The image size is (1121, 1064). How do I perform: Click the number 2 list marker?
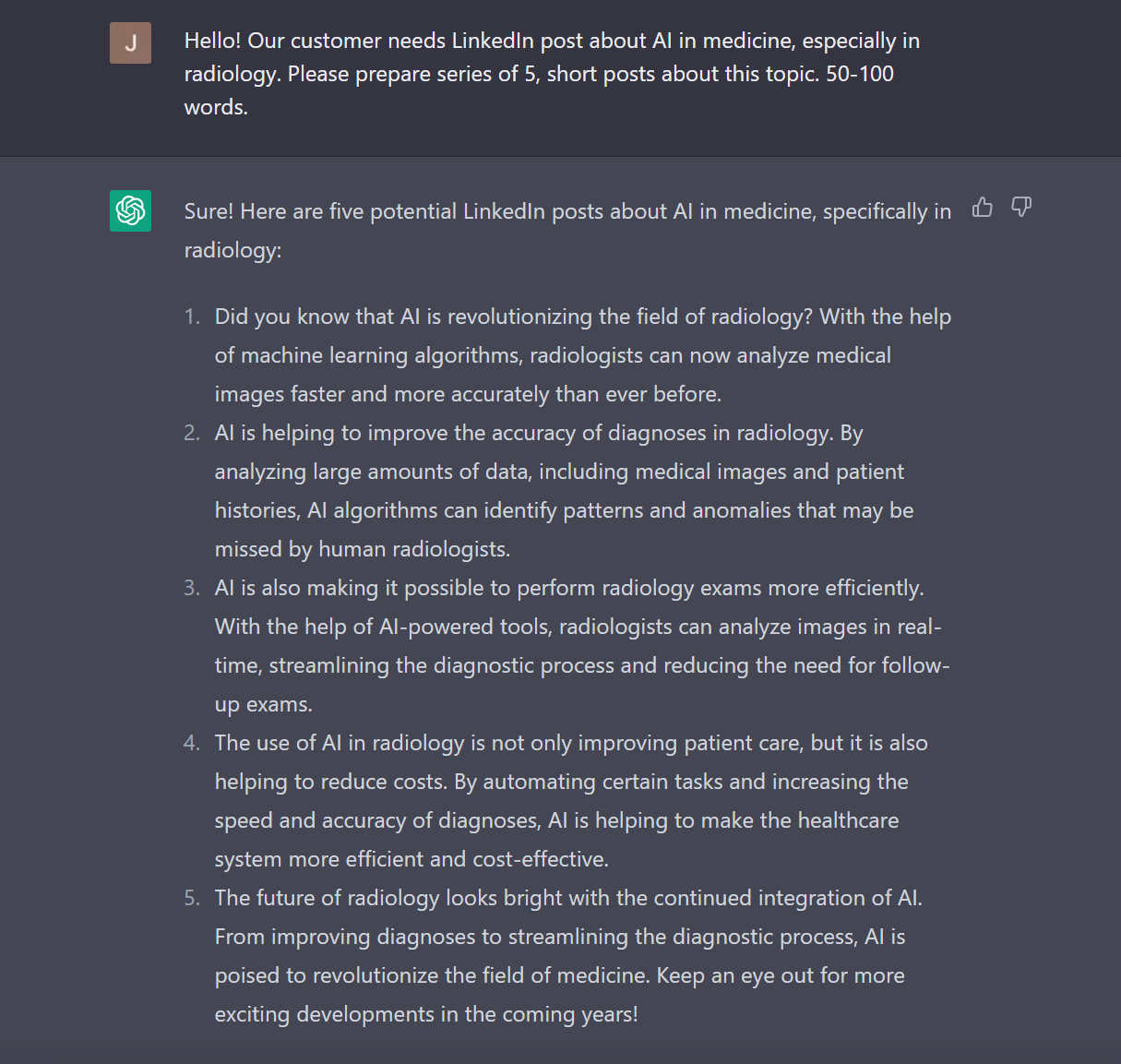click(x=192, y=433)
